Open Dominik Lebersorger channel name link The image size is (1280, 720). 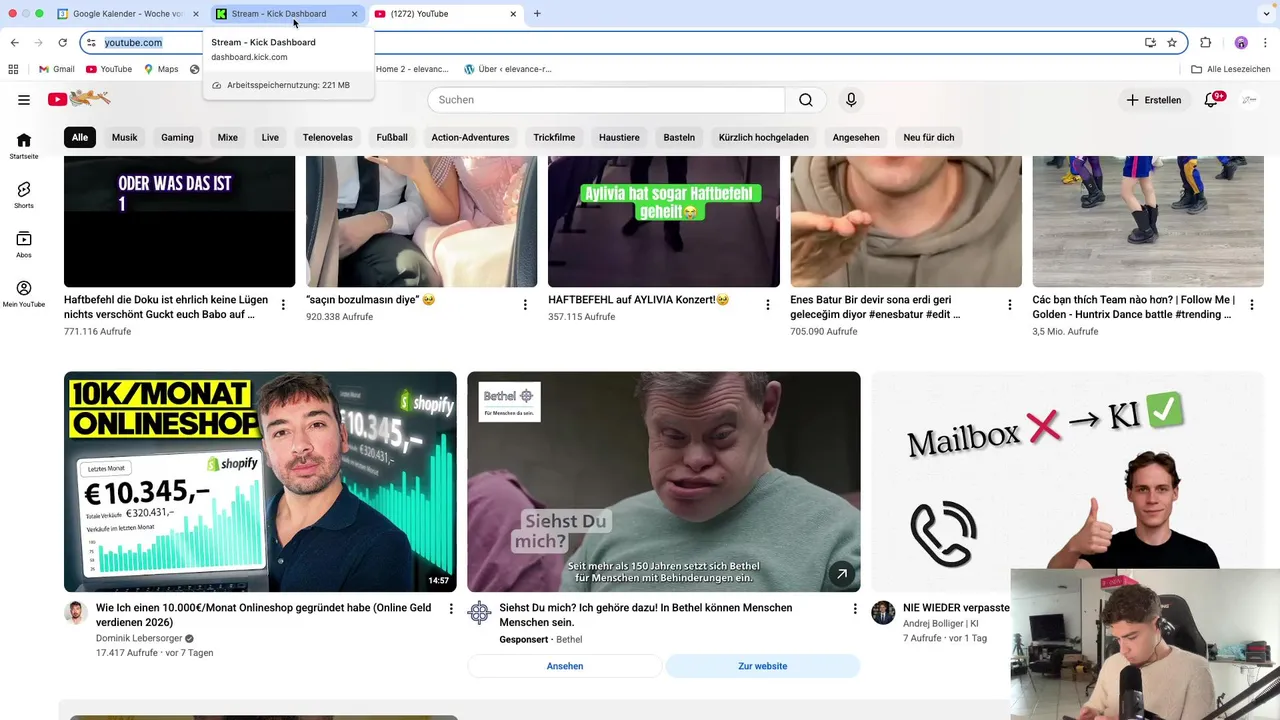click(139, 638)
